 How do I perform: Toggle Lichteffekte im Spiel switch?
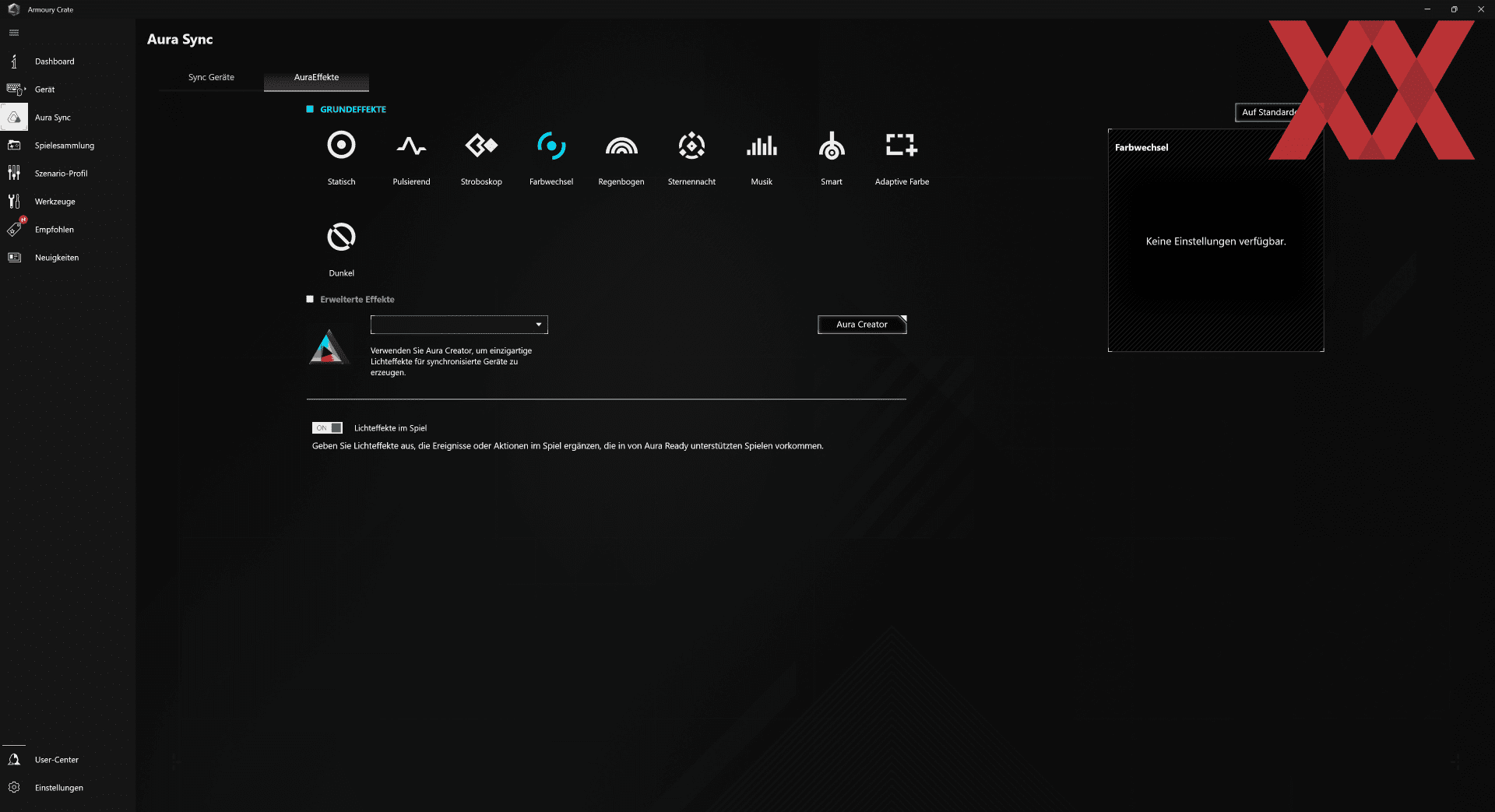click(327, 428)
